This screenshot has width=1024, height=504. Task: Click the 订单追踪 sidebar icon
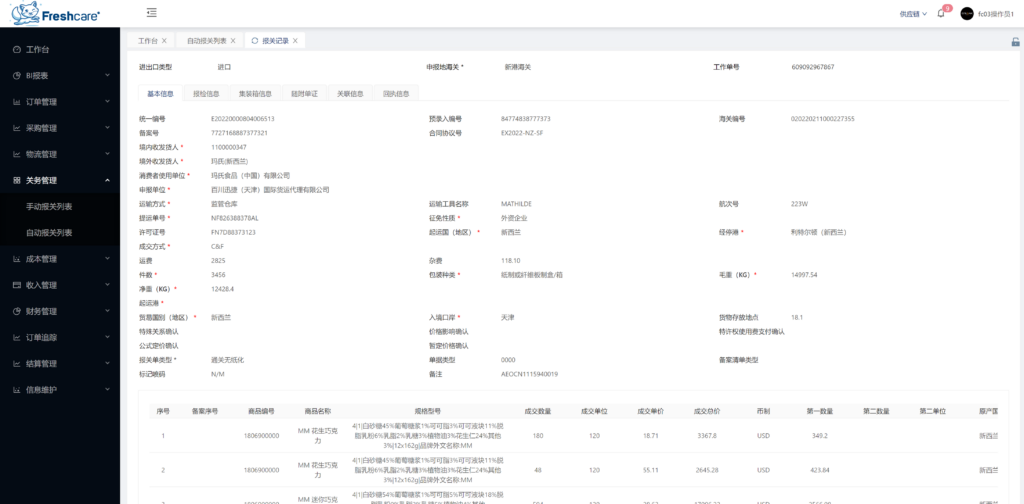tap(17, 338)
